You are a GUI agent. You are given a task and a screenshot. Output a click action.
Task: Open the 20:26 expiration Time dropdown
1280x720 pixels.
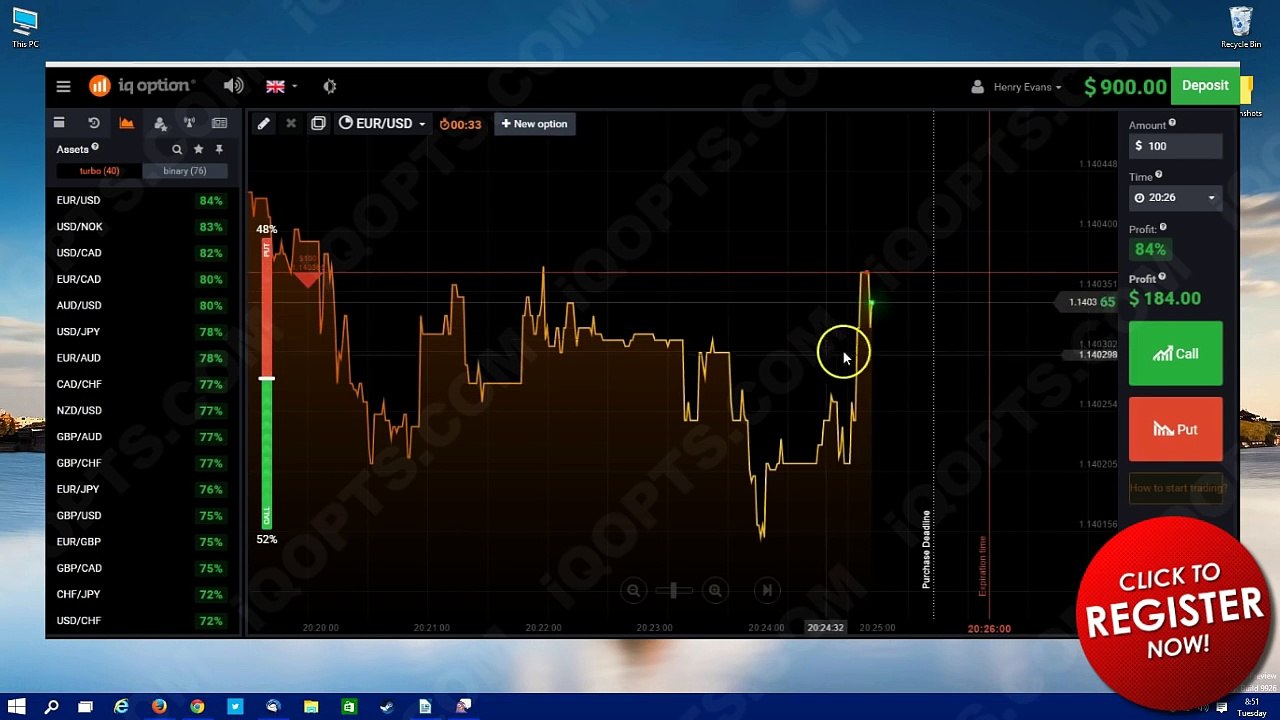1175,198
